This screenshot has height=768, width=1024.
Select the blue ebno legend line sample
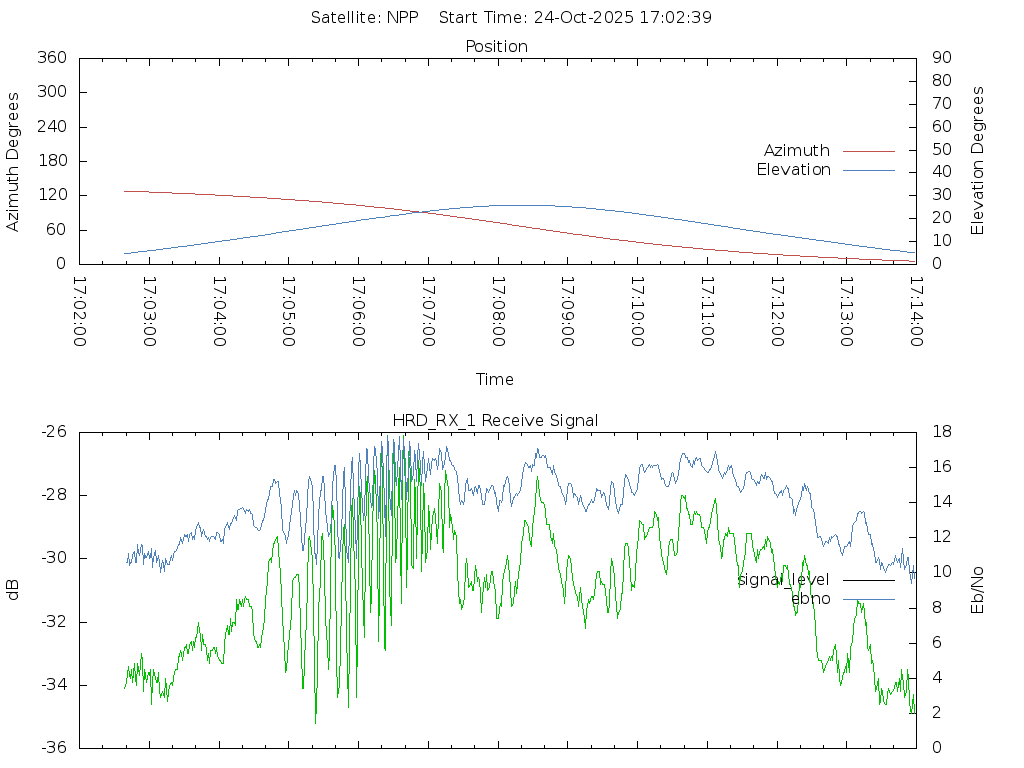tap(868, 599)
